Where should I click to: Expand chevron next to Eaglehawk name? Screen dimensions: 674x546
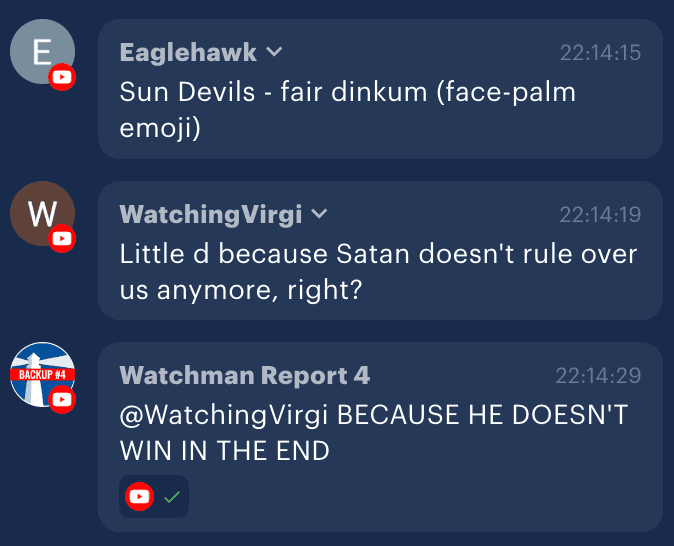click(x=274, y=52)
